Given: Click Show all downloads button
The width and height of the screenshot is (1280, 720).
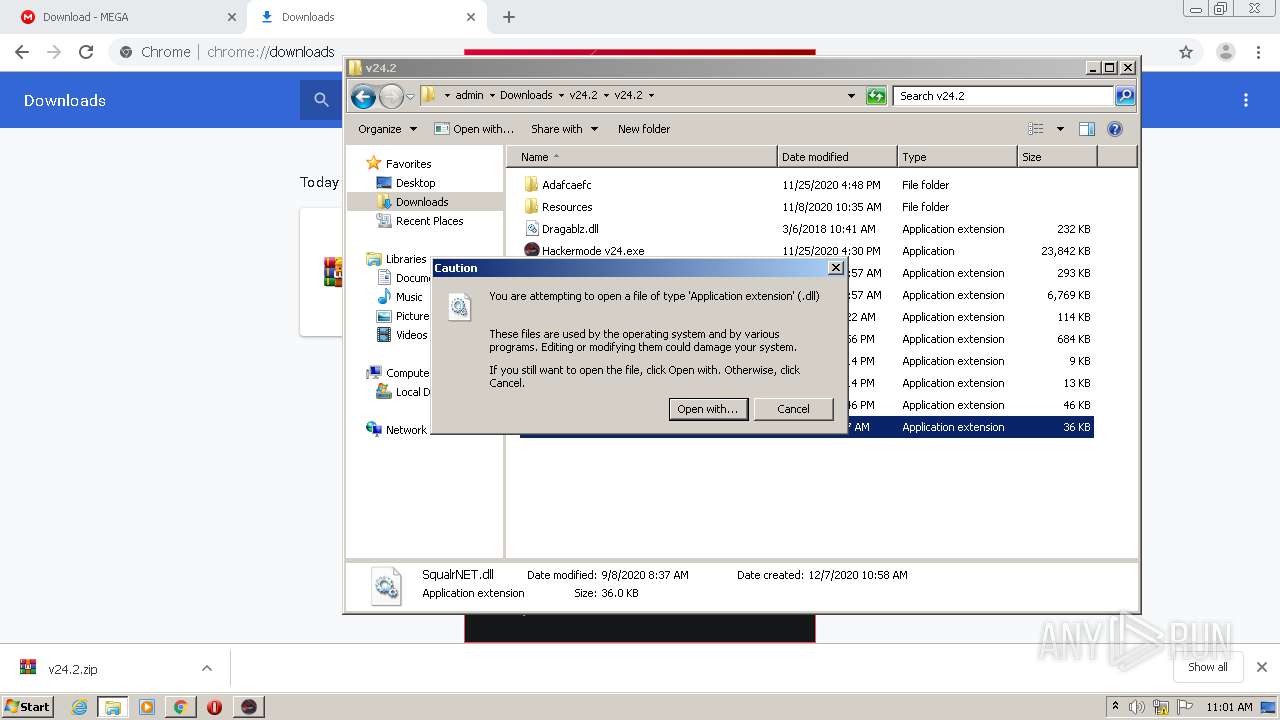Looking at the screenshot, I should (x=1207, y=667).
